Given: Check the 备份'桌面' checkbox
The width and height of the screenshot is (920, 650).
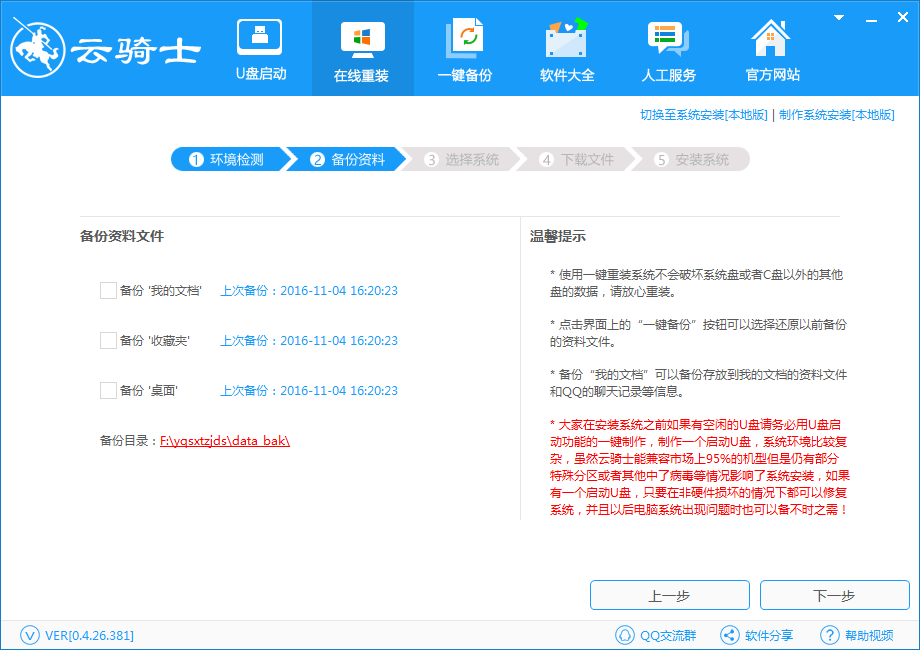Looking at the screenshot, I should 108,390.
